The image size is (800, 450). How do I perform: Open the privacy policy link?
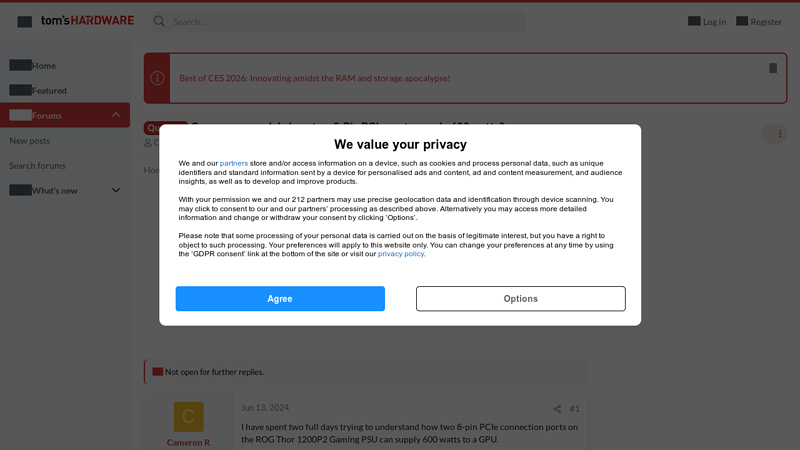401,254
